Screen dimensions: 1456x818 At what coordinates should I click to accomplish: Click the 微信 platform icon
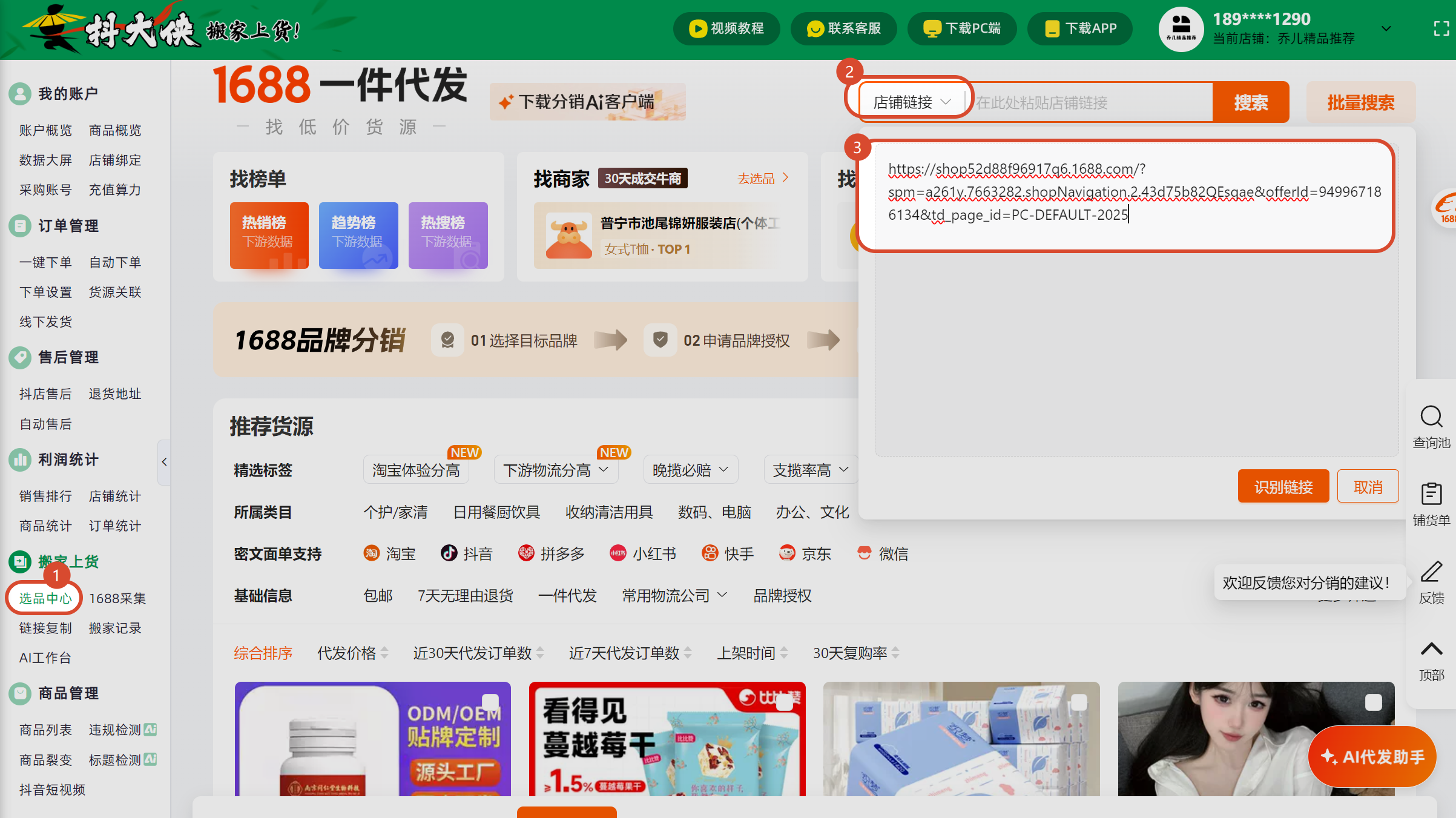[864, 553]
